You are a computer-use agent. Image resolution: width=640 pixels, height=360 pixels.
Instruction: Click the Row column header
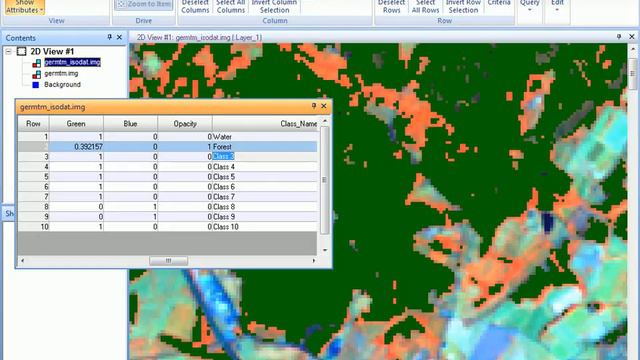[33, 124]
